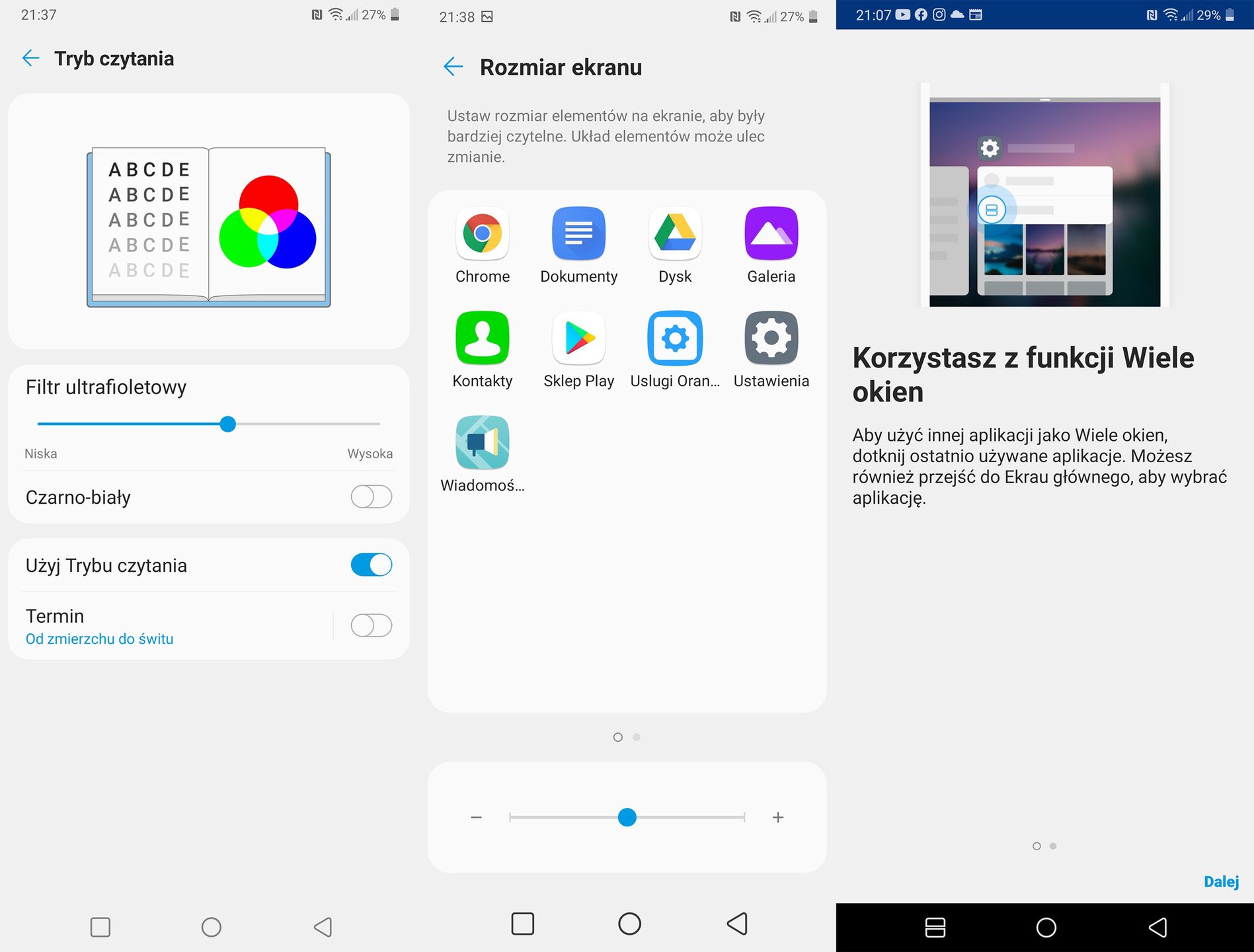This screenshot has height=952, width=1254.
Task: Open the Ustawienia app icon
Action: point(771,338)
